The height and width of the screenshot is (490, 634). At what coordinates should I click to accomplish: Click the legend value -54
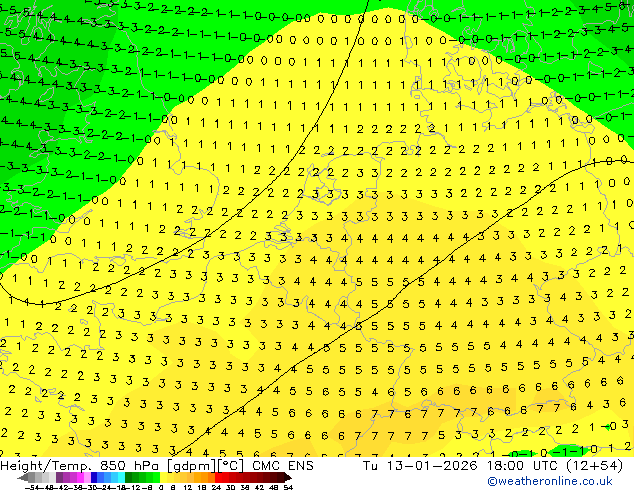[33, 487]
